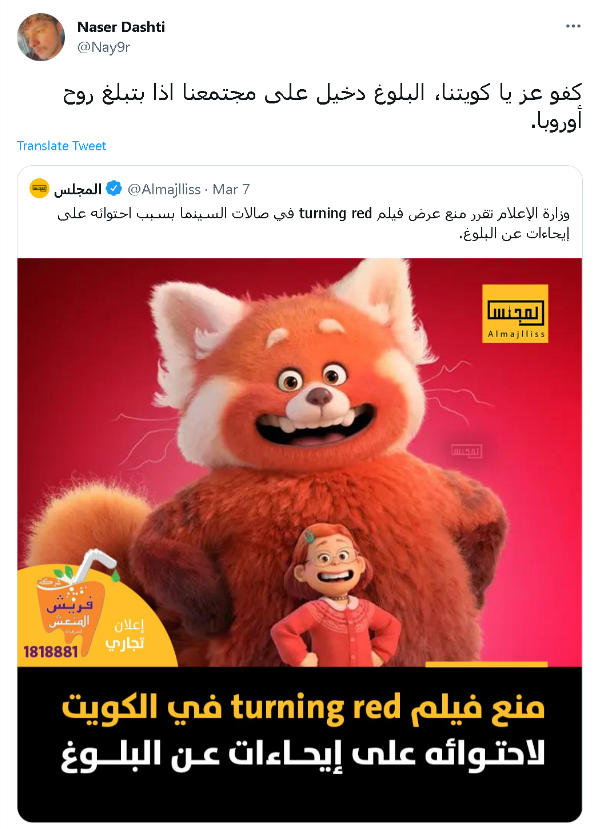
Task: Open the red panda movie image
Action: (299, 539)
